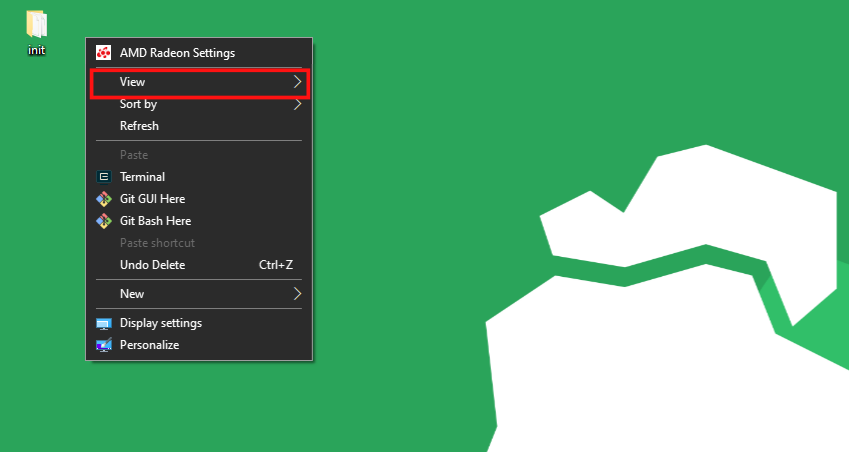849x452 pixels.
Task: Click the init folder label
Action: pyautogui.click(x=36, y=50)
